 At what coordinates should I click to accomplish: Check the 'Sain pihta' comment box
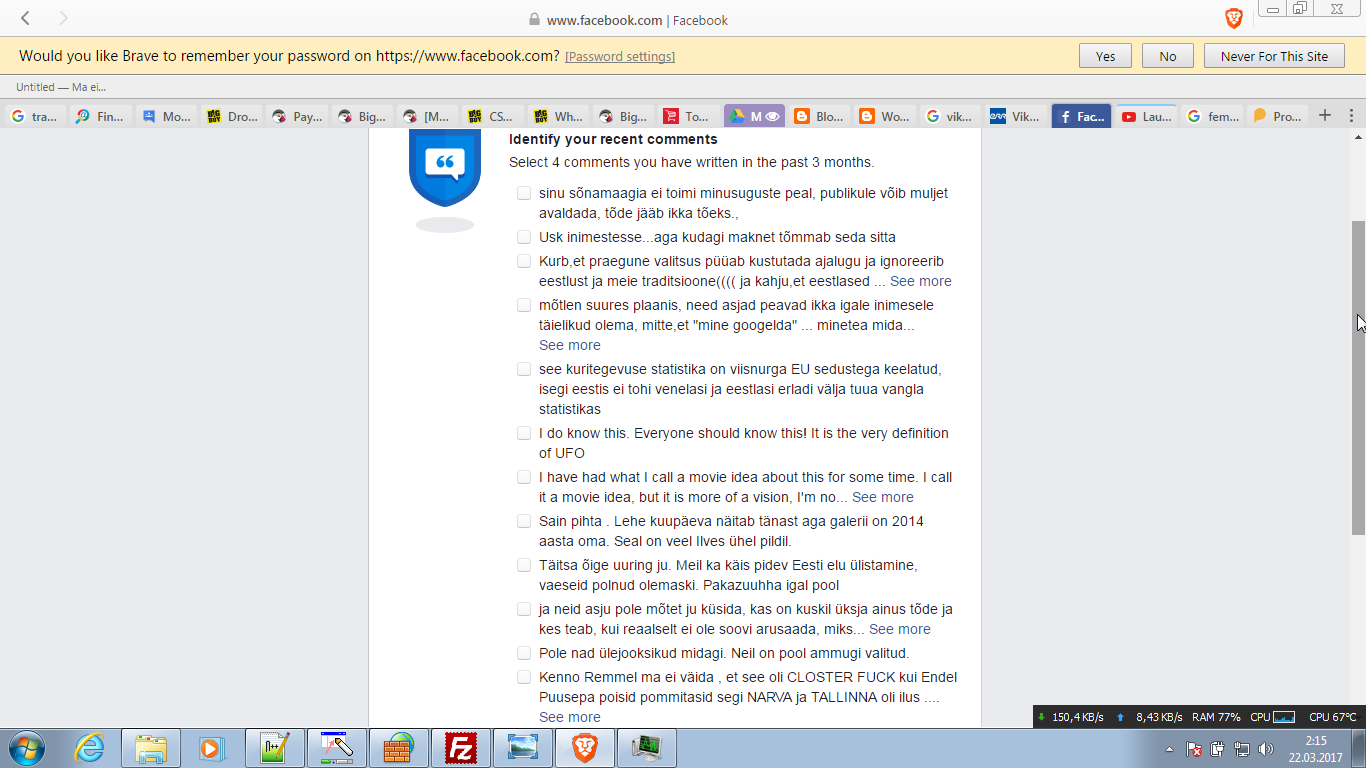[x=524, y=521]
